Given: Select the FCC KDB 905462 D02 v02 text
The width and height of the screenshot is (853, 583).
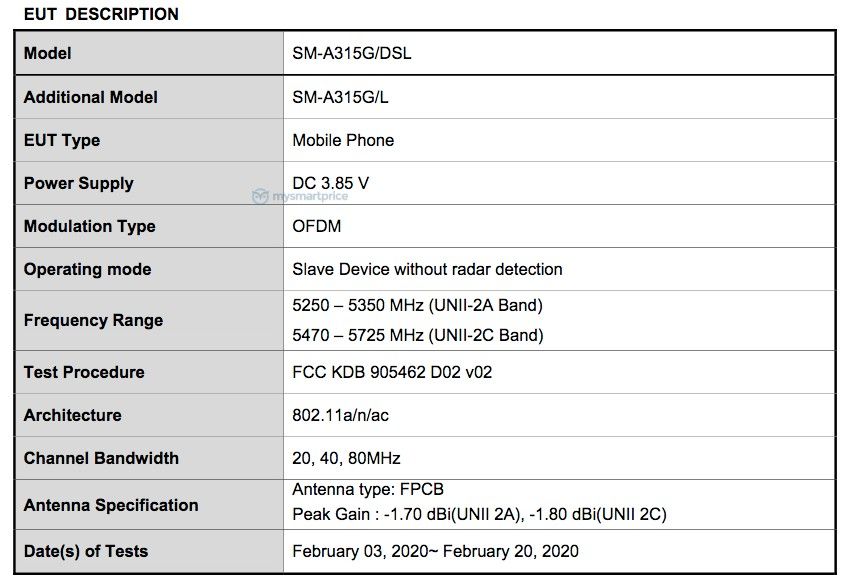Looking at the screenshot, I should (392, 372).
